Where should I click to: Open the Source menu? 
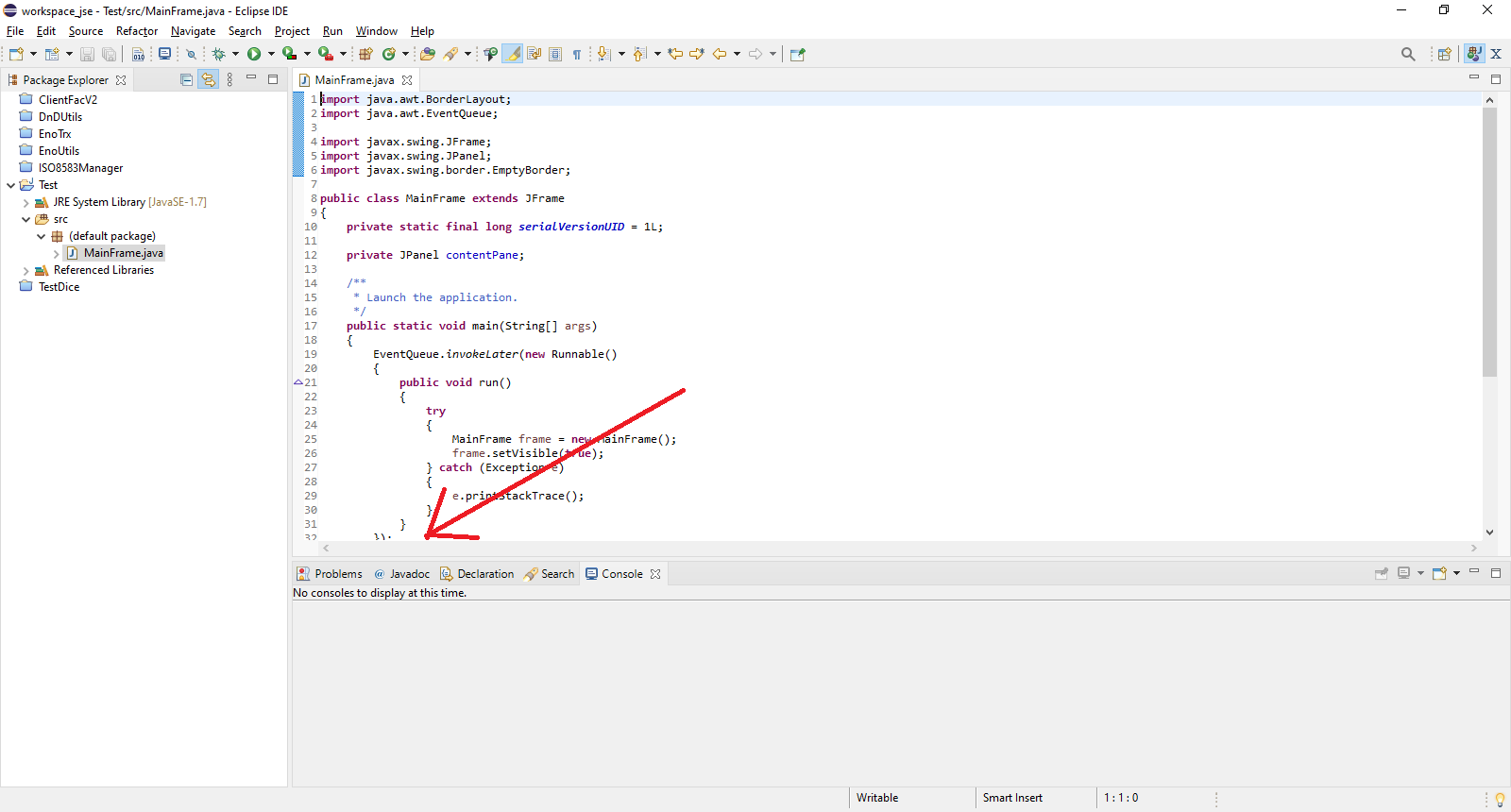(85, 31)
